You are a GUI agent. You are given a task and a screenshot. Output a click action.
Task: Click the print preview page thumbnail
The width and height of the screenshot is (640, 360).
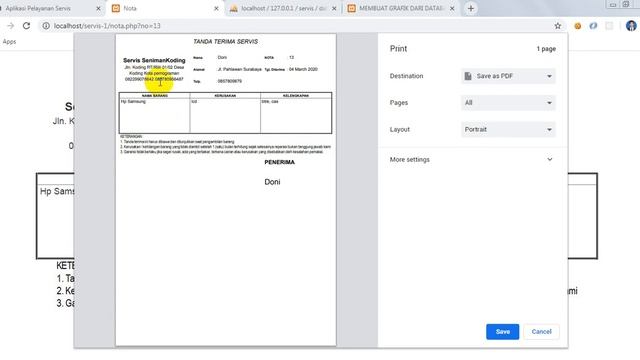[226, 190]
